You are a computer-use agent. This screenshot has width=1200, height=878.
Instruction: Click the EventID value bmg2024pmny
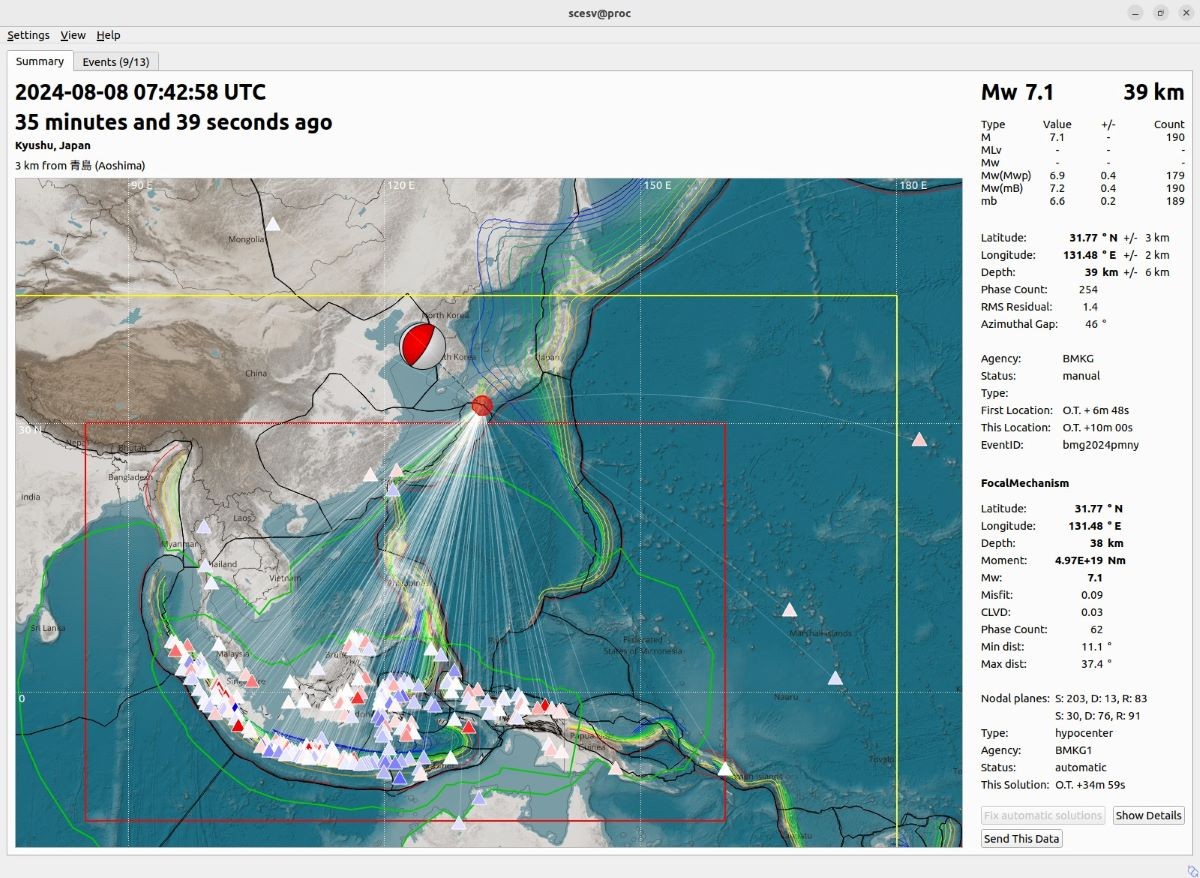point(1100,445)
